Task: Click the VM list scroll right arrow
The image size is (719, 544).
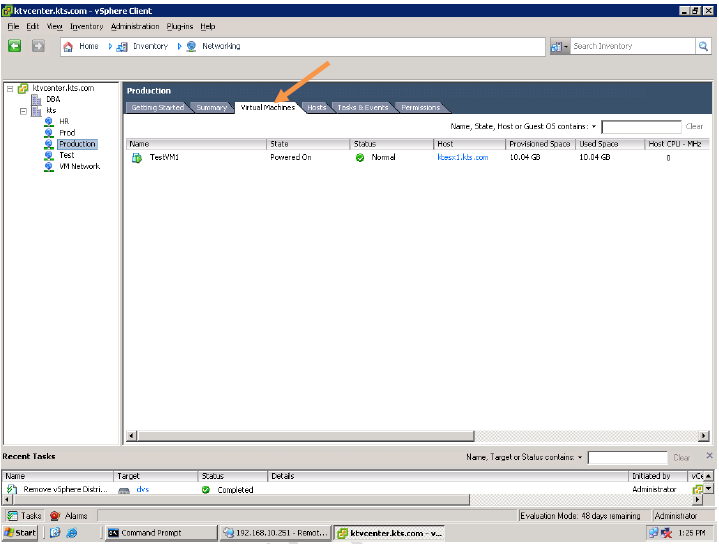Action: (703, 436)
